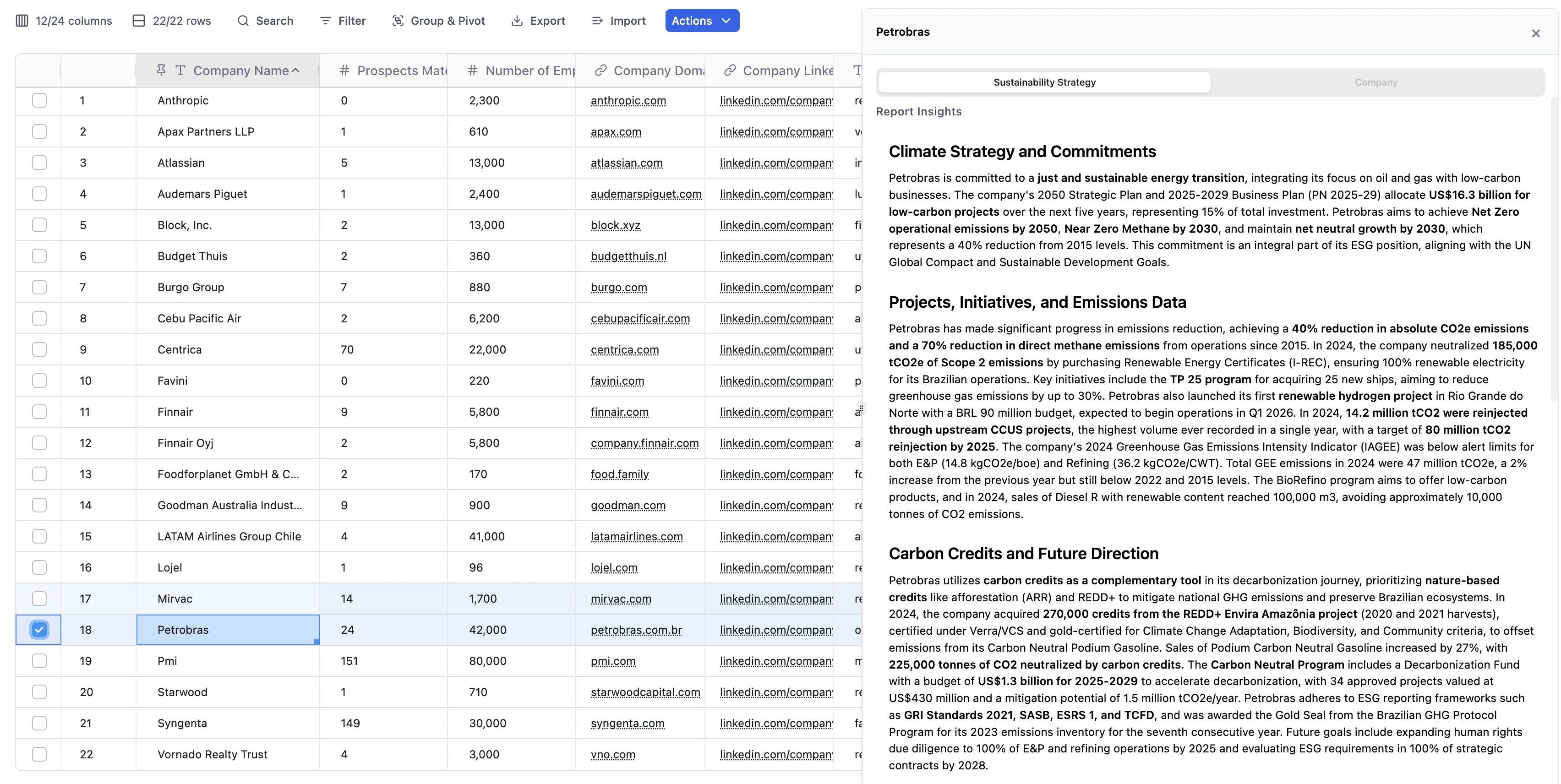Click the rows count icon
The image size is (1561, 784).
(139, 21)
